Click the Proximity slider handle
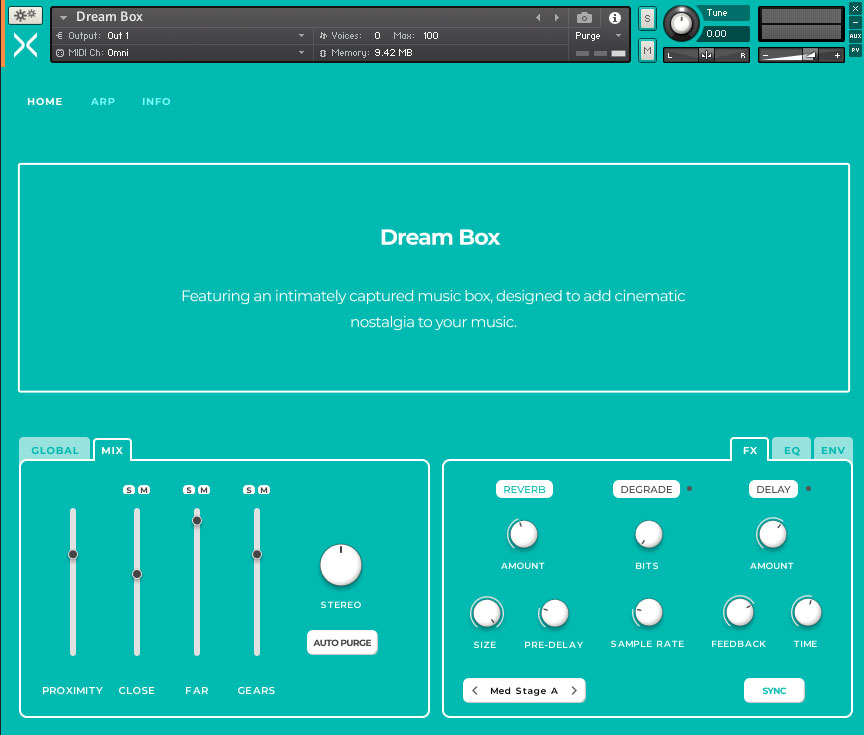Screen dimensions: 864x735 coord(73,554)
